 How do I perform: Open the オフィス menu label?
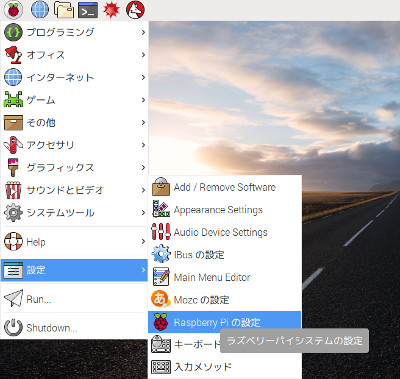[46, 55]
